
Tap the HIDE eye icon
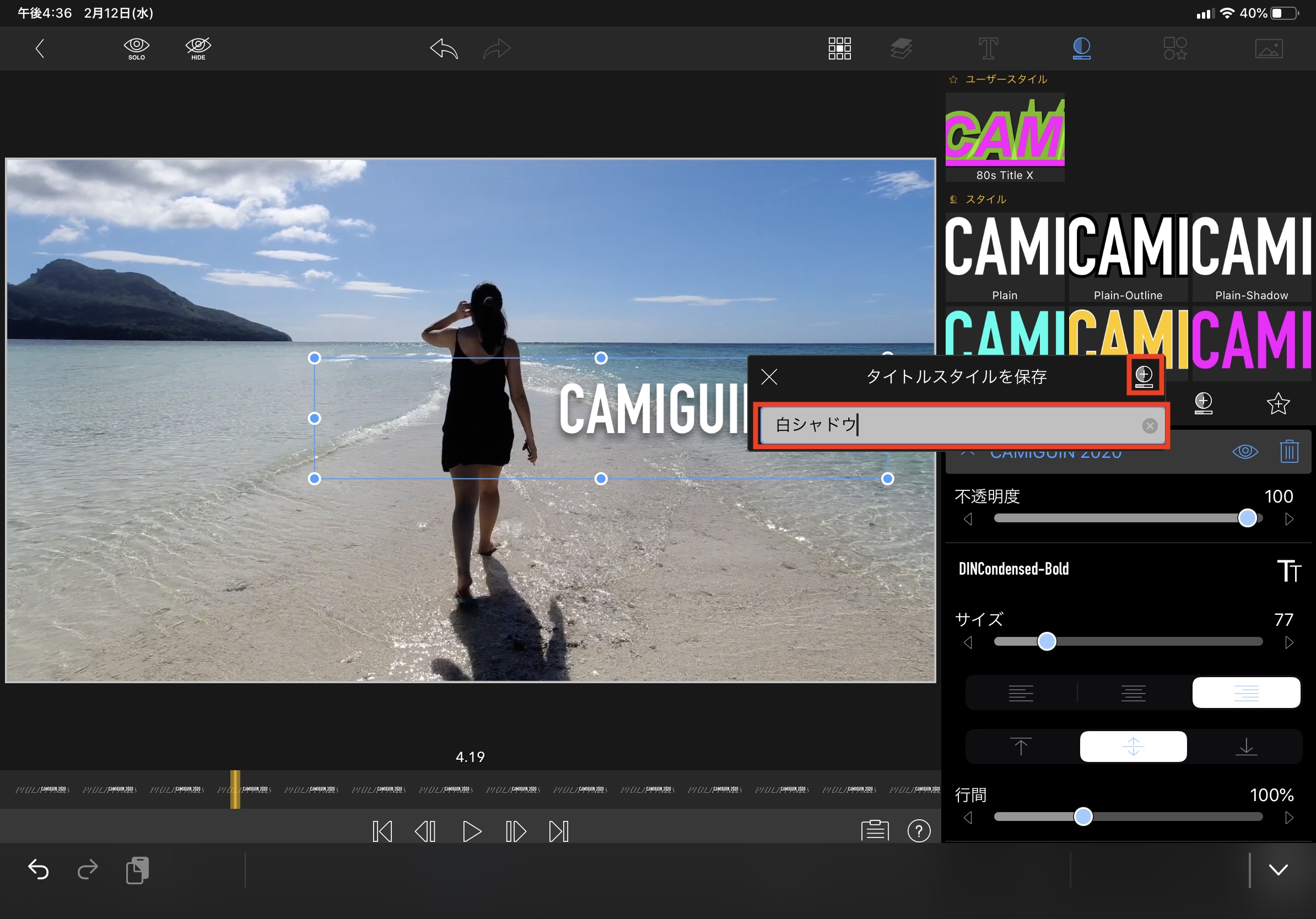pos(198,48)
